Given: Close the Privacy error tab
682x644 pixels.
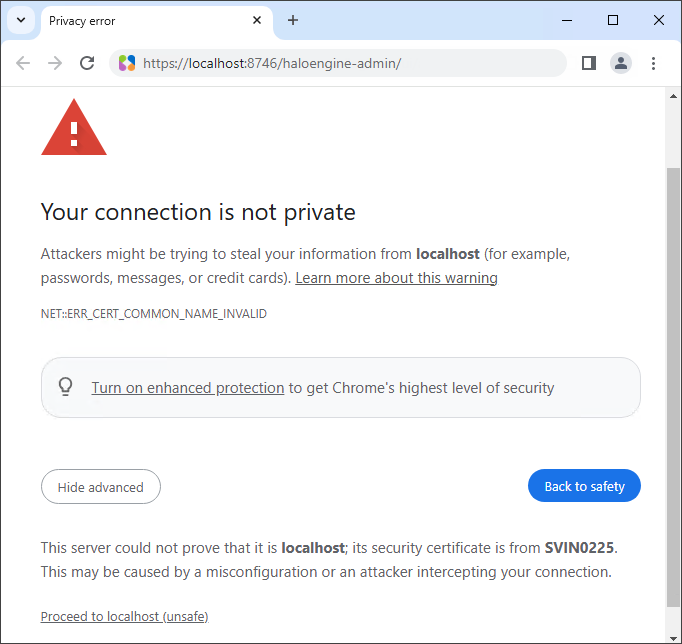Looking at the screenshot, I should [257, 20].
